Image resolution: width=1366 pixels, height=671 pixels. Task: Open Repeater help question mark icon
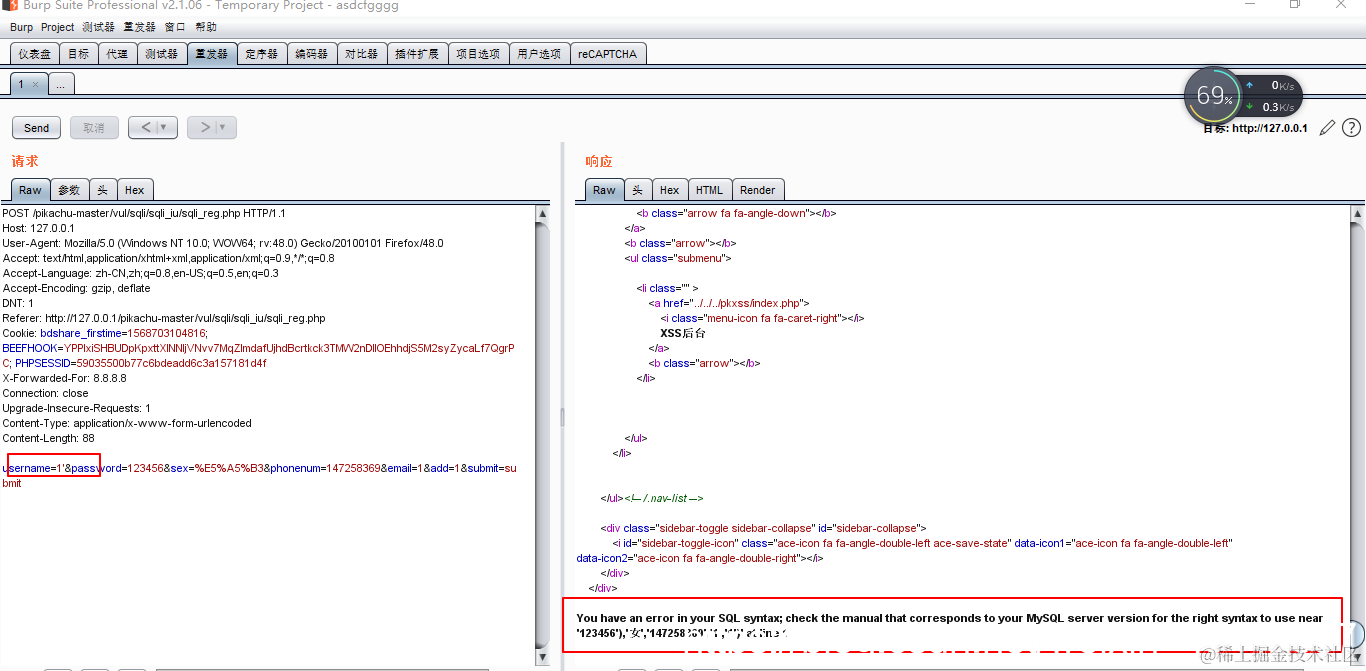pos(1351,127)
